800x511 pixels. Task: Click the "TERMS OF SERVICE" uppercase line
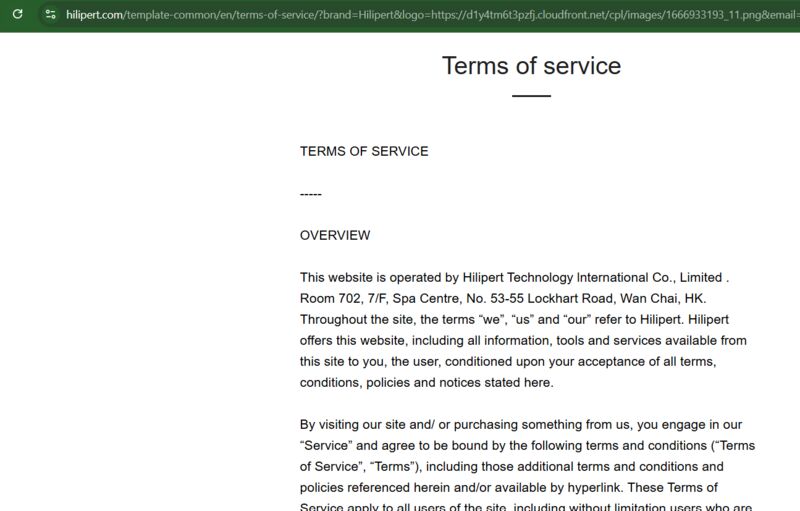[x=364, y=151]
